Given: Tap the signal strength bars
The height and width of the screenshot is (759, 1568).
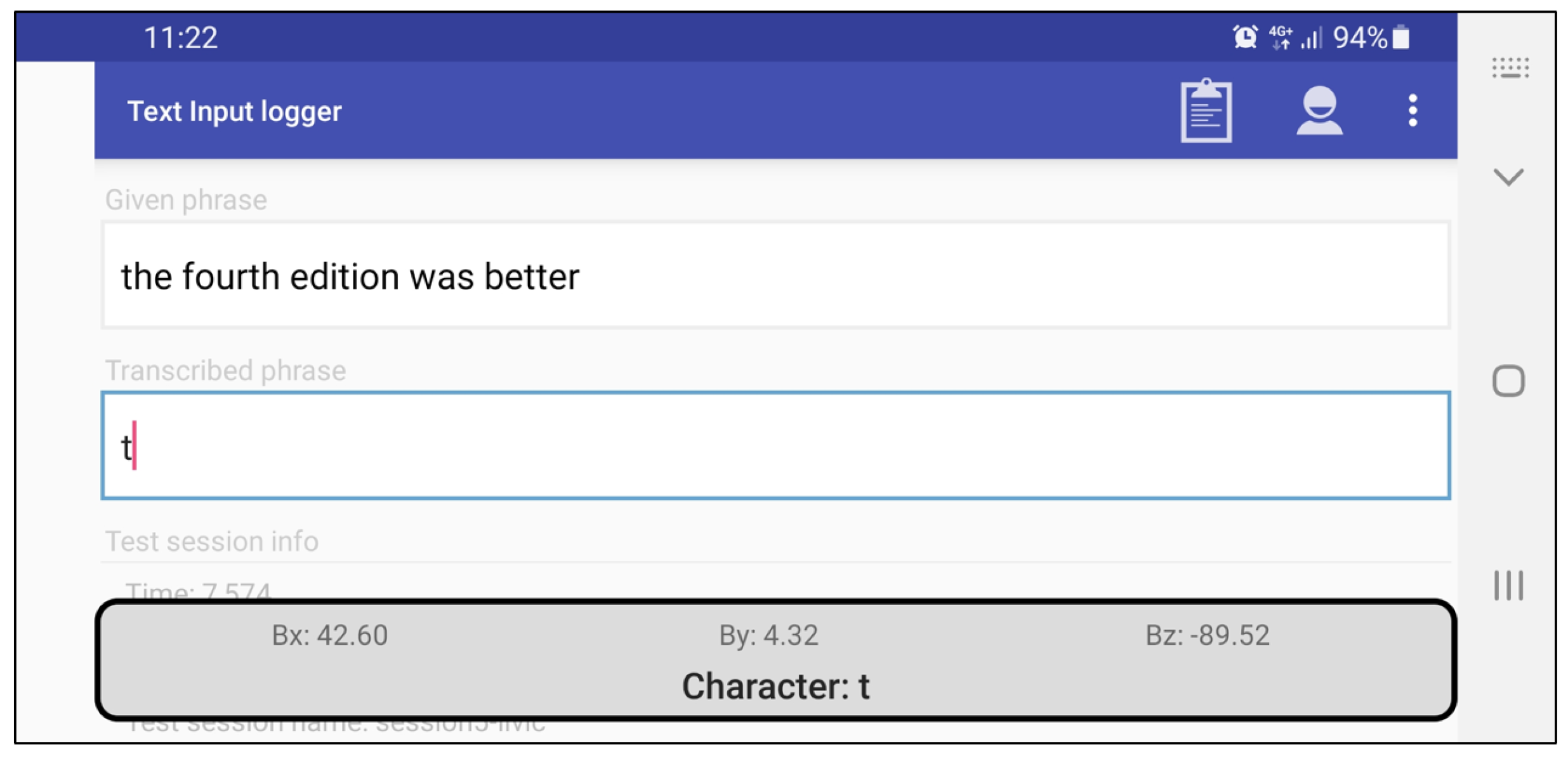Looking at the screenshot, I should pyautogui.click(x=1310, y=38).
